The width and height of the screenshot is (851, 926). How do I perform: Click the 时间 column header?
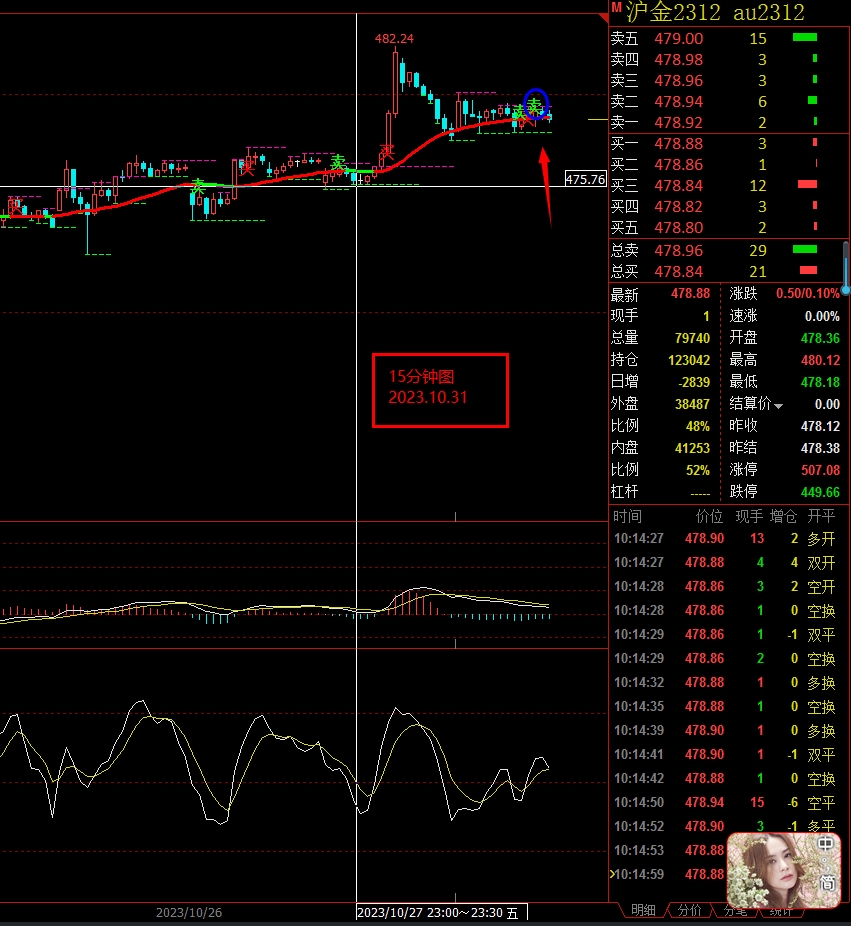point(627,517)
